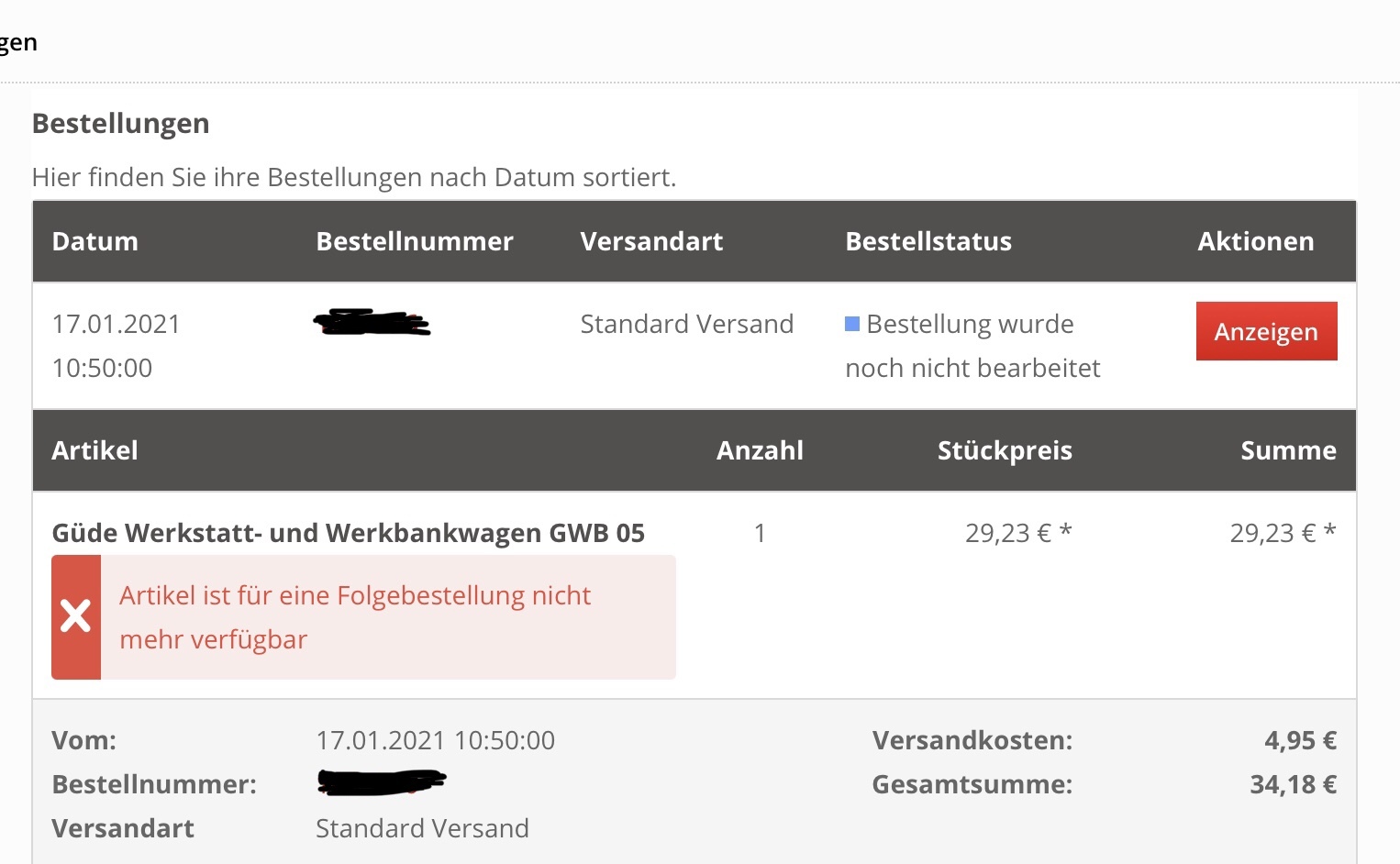Screen dimensions: 1400x864
Task: Click the Versandkosten value 4,95 €
Action: (x=1300, y=740)
